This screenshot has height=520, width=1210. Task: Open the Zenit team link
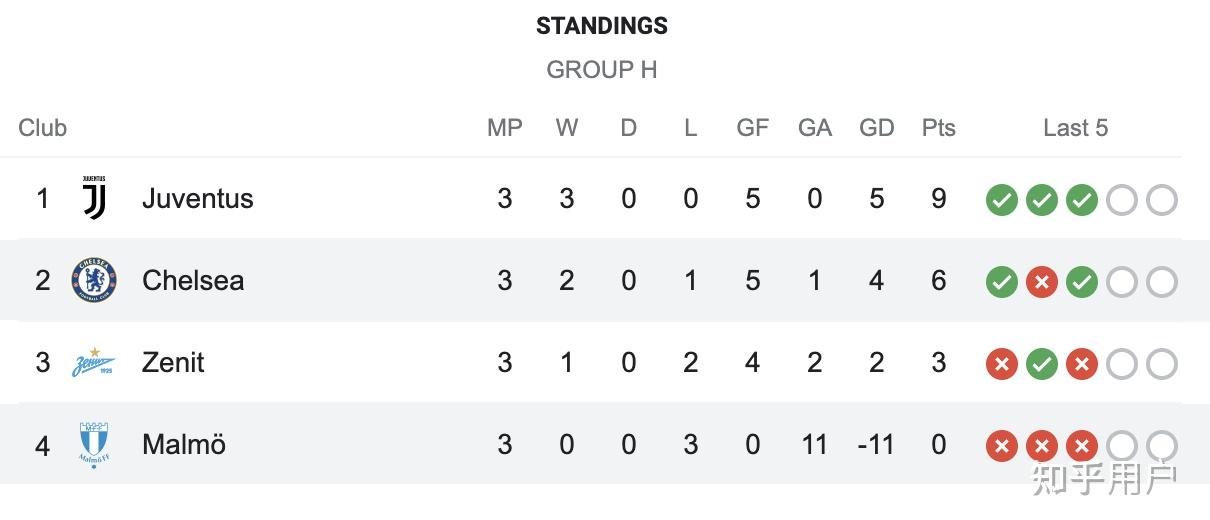173,362
